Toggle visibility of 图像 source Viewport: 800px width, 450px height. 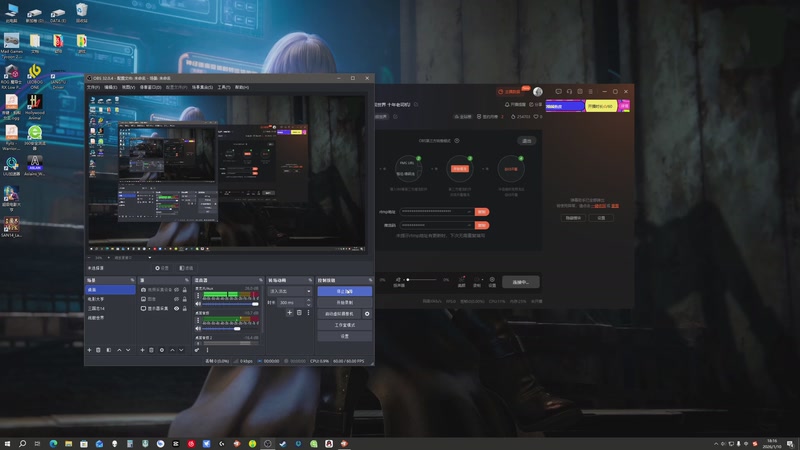point(177,299)
